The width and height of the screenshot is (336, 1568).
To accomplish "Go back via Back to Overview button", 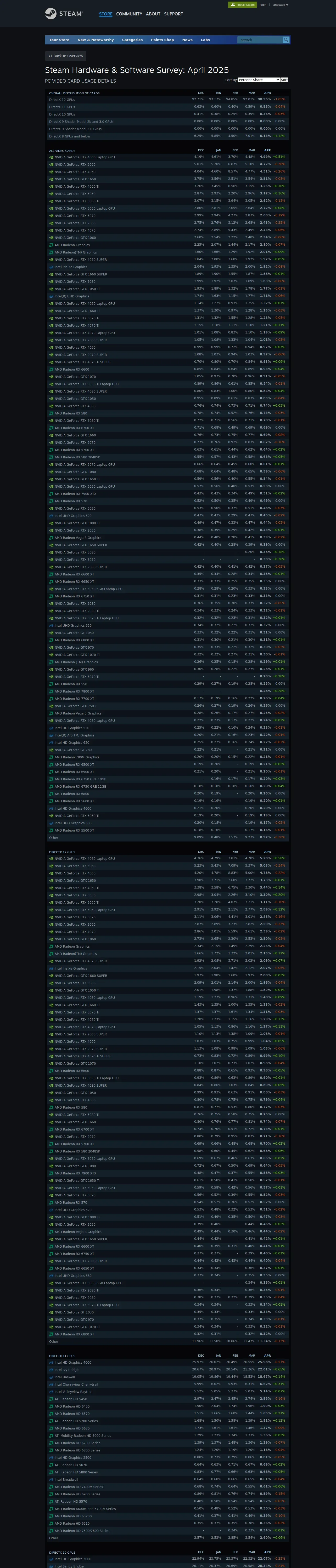I will point(66,56).
